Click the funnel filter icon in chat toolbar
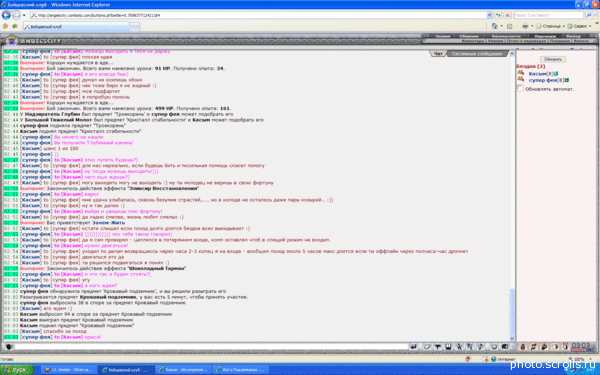Image resolution: width=600 pixels, height=375 pixels. click(437, 347)
